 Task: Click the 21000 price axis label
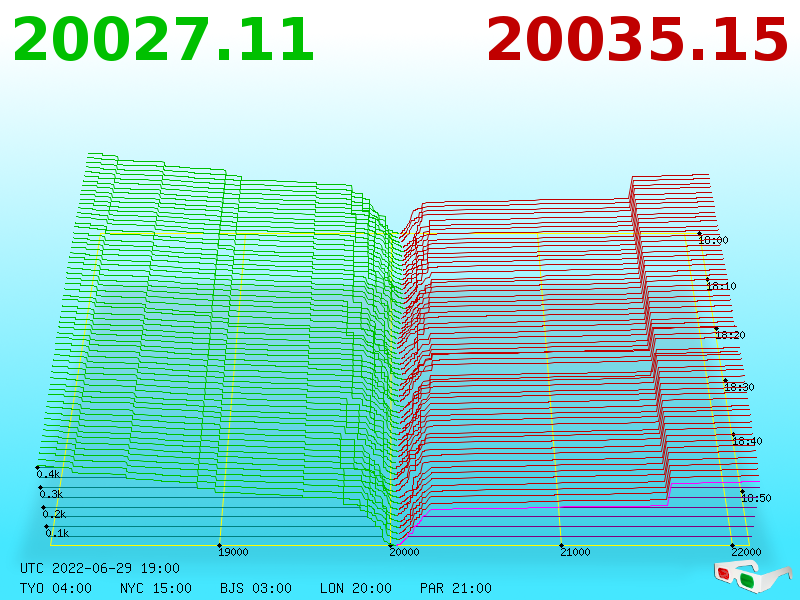[x=575, y=552]
